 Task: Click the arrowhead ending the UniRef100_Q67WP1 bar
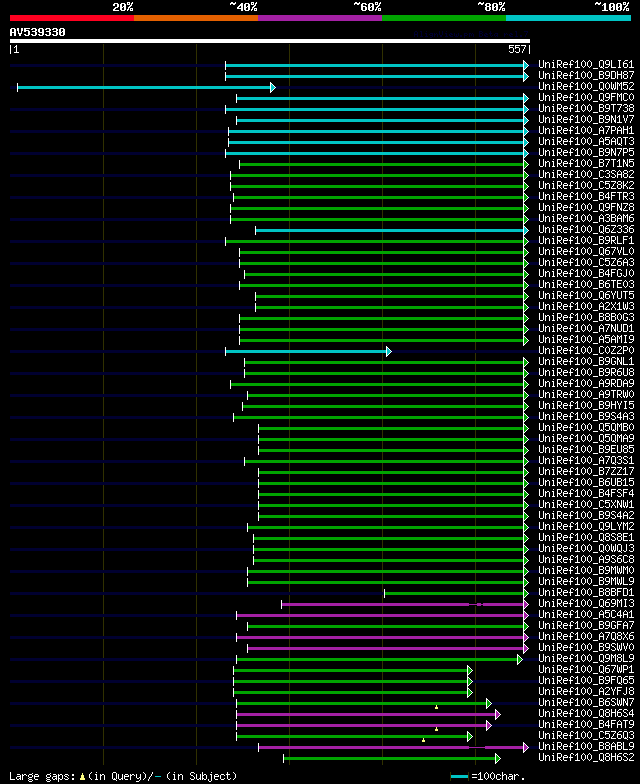point(470,670)
